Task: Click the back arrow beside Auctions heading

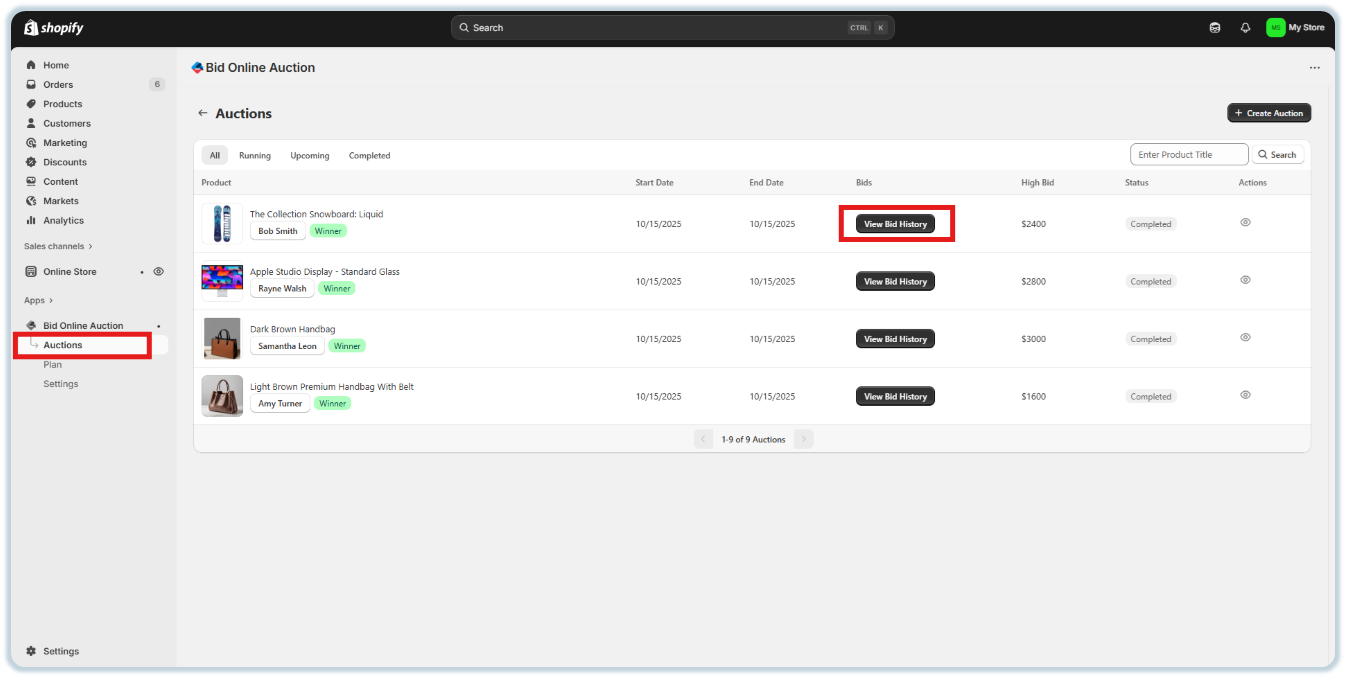Action: pos(203,113)
